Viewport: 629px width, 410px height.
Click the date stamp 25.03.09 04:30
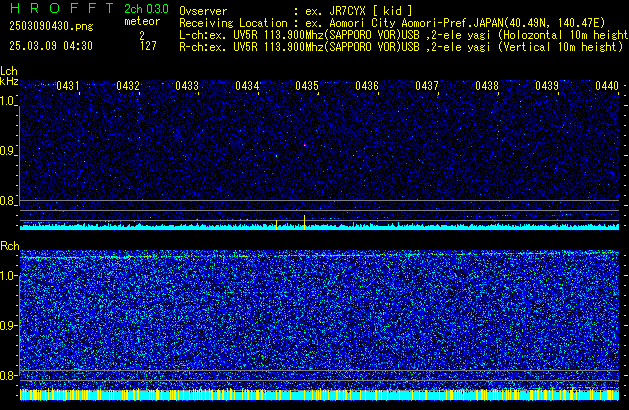(51, 46)
